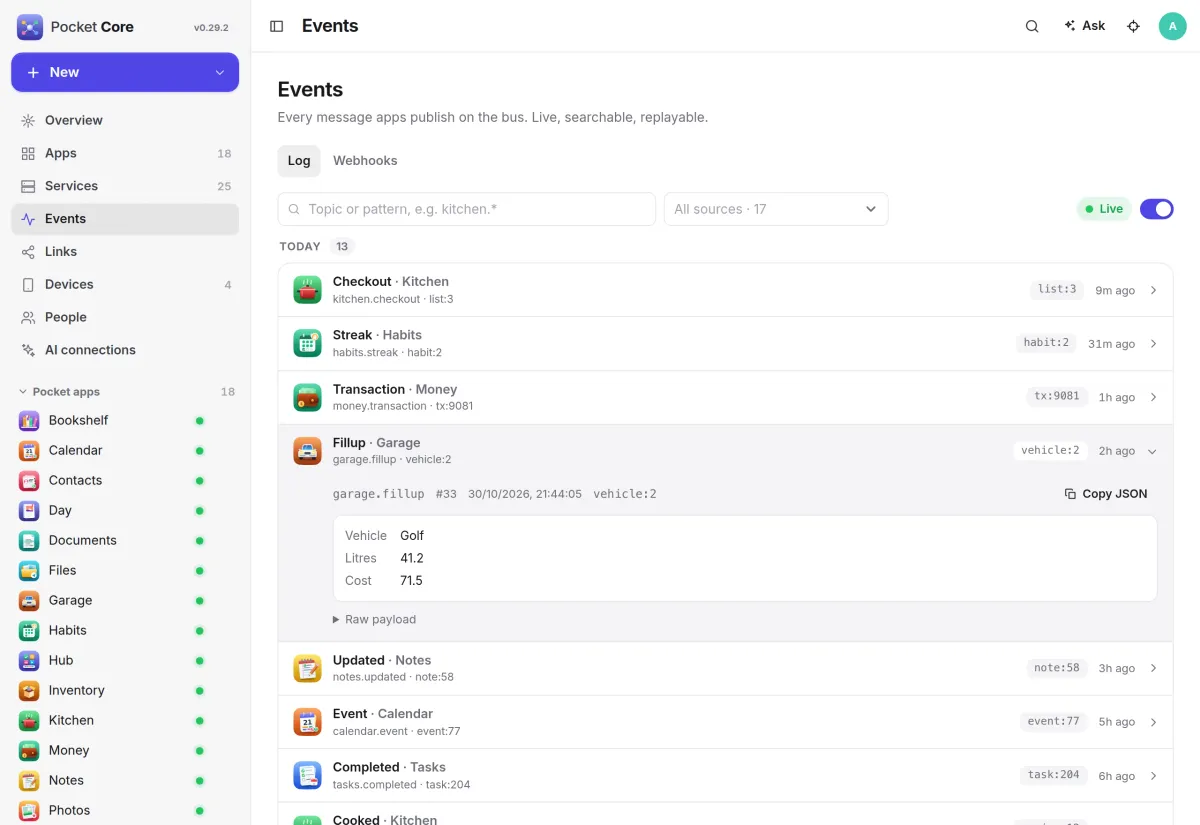Open the Calendar app in sidebar
Viewport: 1200px width, 825px height.
125,450
